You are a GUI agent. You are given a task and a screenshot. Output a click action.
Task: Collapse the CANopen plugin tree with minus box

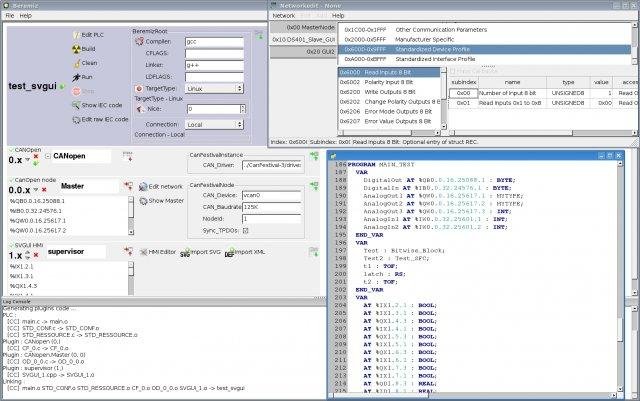(x=48, y=156)
